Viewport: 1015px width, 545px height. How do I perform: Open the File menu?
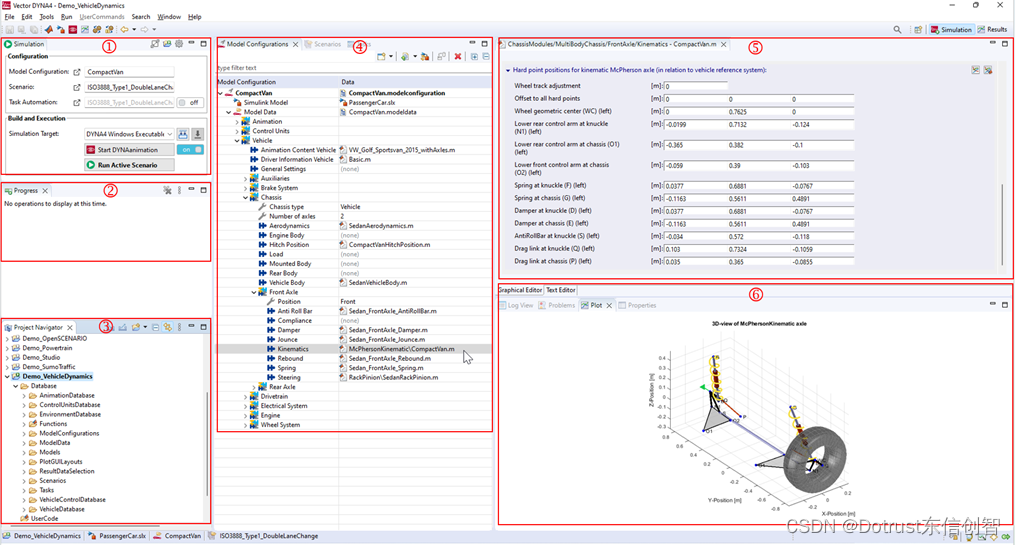pos(9,17)
